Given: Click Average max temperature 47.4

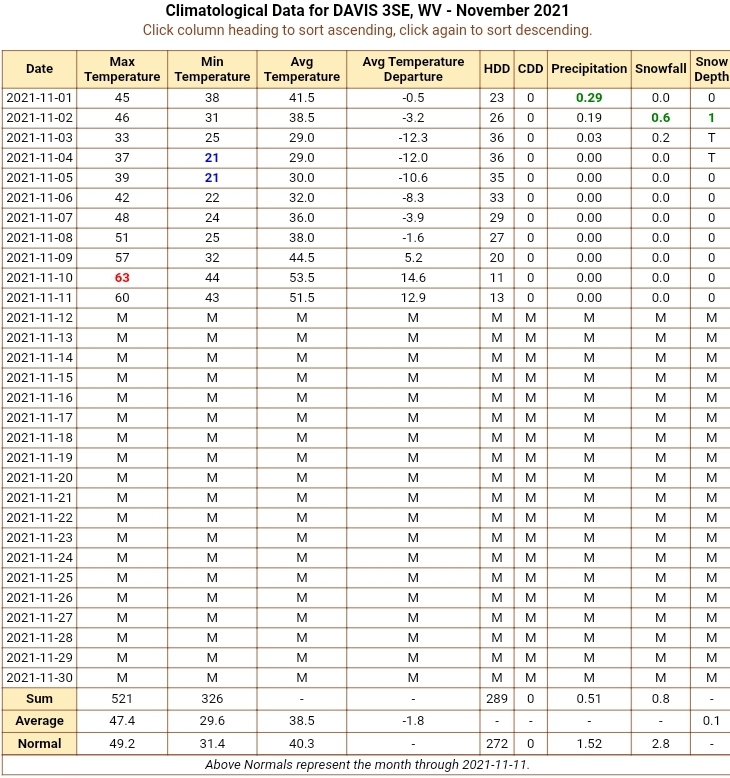Looking at the screenshot, I should pos(122,721).
